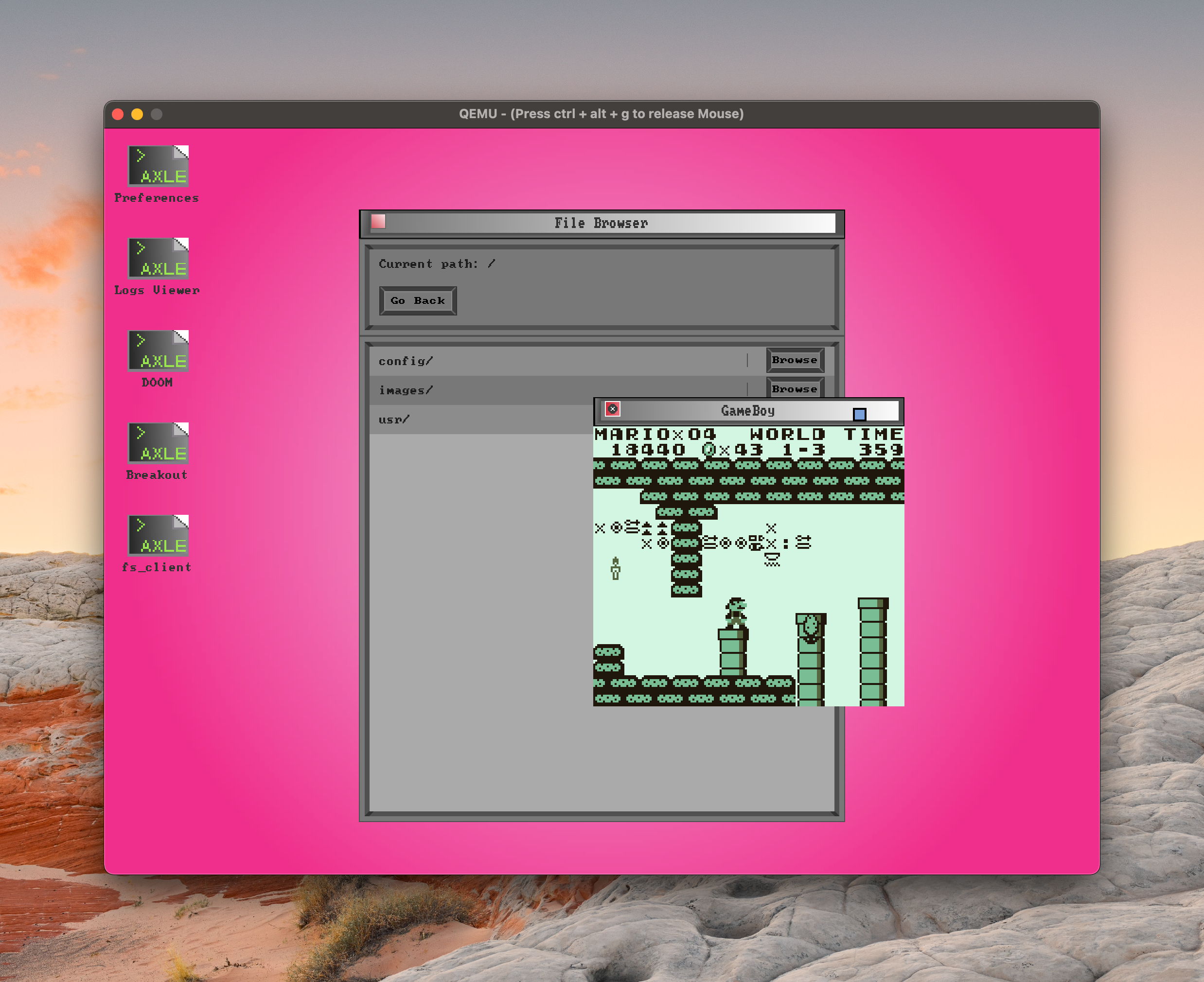This screenshot has width=1204, height=982.
Task: Click the DOOM label text
Action: pyautogui.click(x=157, y=383)
